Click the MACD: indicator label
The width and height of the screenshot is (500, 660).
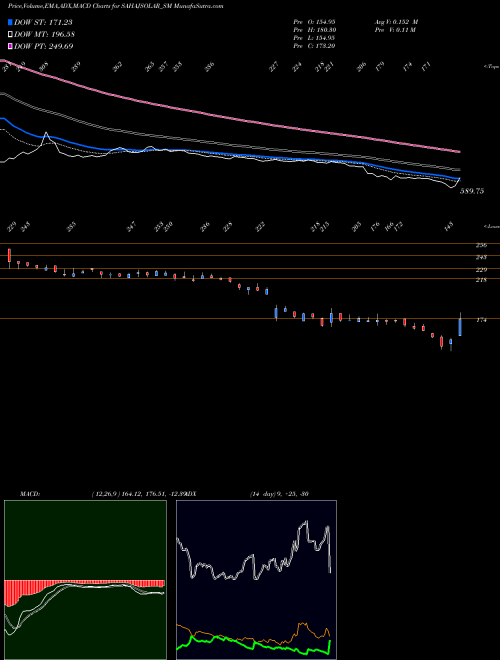pyautogui.click(x=30, y=494)
